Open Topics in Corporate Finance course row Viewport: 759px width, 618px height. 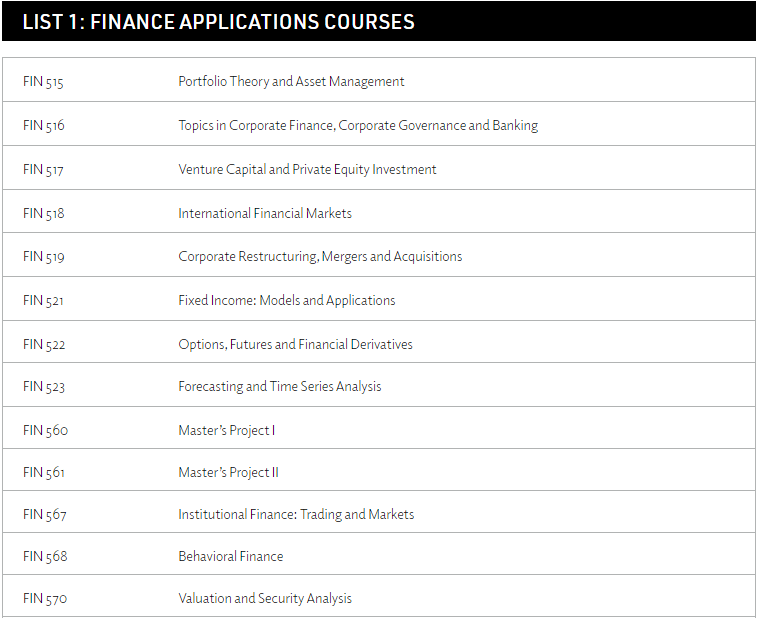(x=379, y=124)
